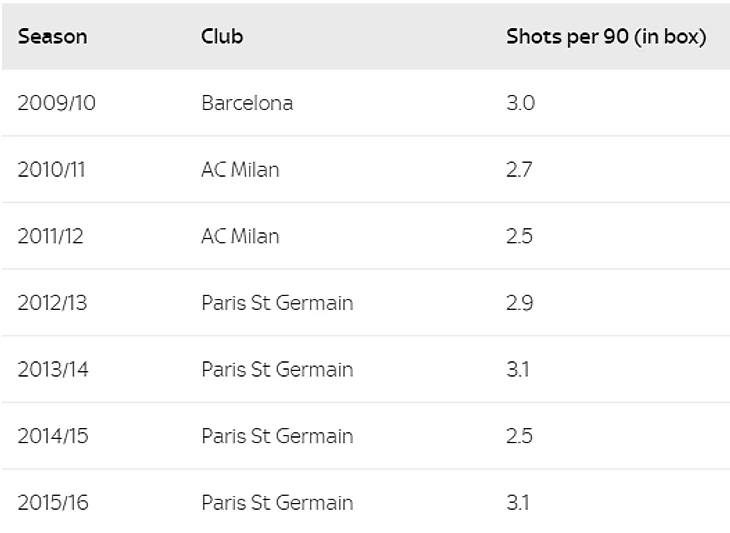Click the 2015/16 season cell

(x=53, y=502)
